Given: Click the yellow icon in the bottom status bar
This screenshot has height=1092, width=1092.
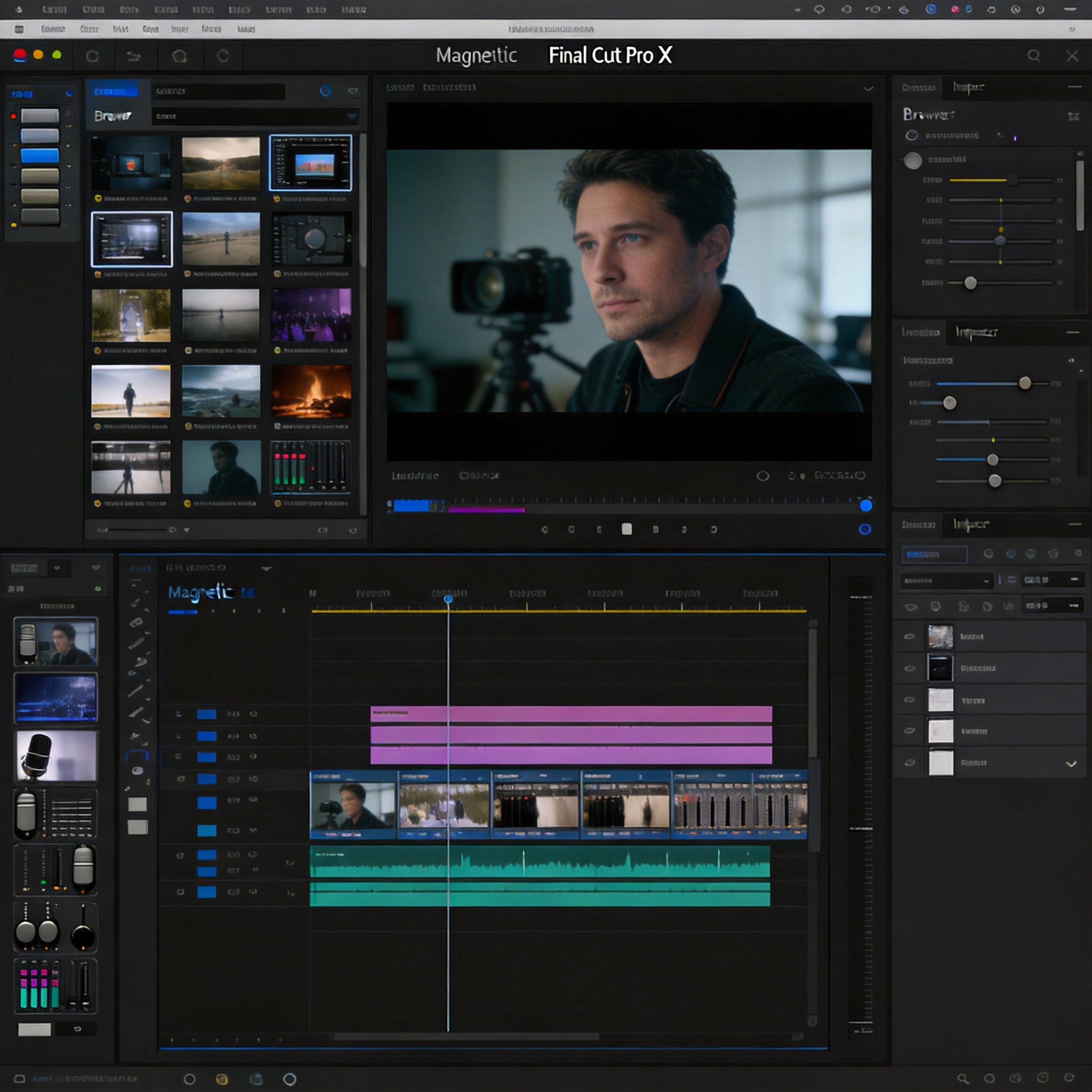Looking at the screenshot, I should coord(222,1079).
